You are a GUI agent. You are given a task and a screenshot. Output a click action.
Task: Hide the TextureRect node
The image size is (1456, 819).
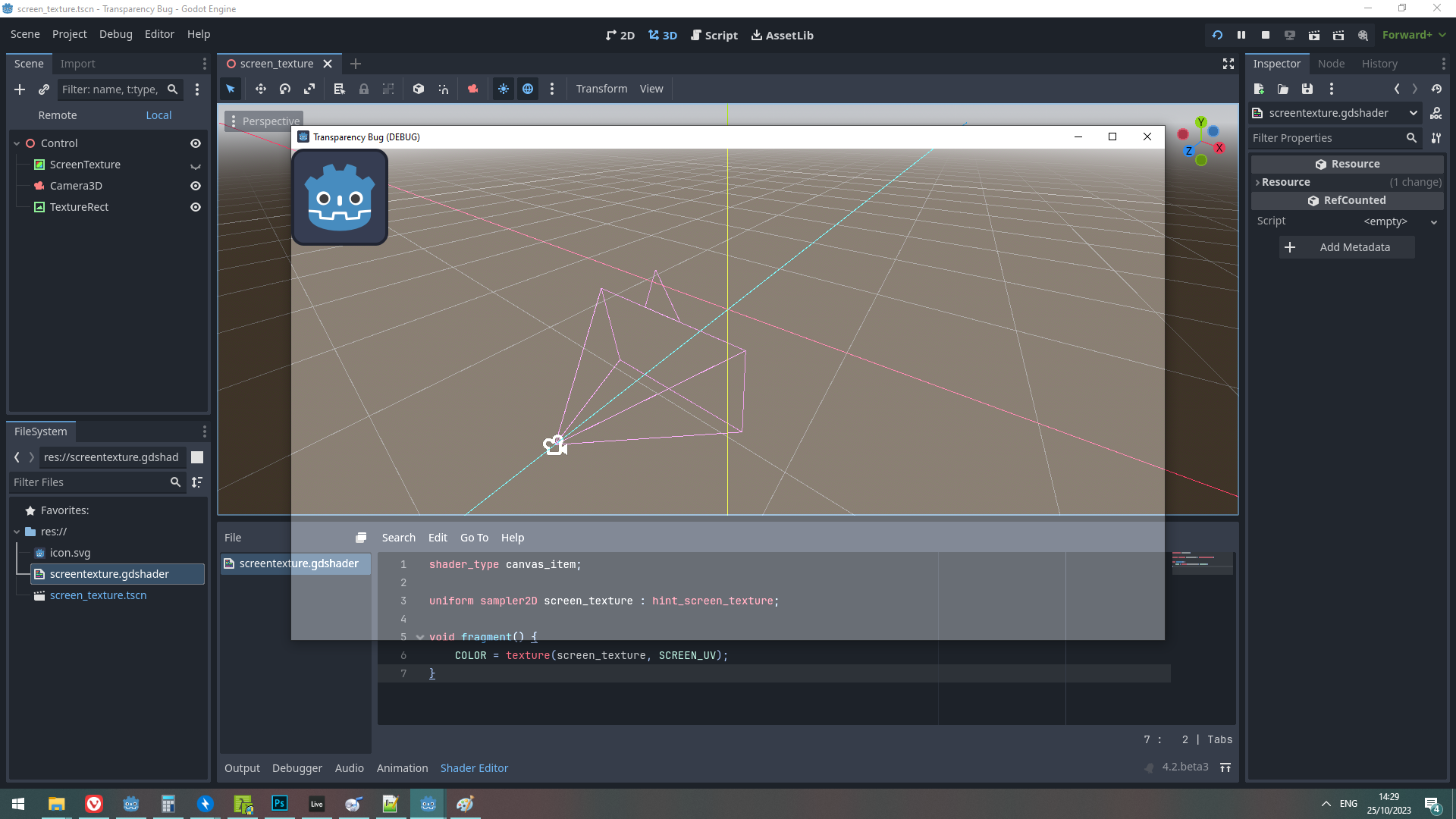(195, 207)
